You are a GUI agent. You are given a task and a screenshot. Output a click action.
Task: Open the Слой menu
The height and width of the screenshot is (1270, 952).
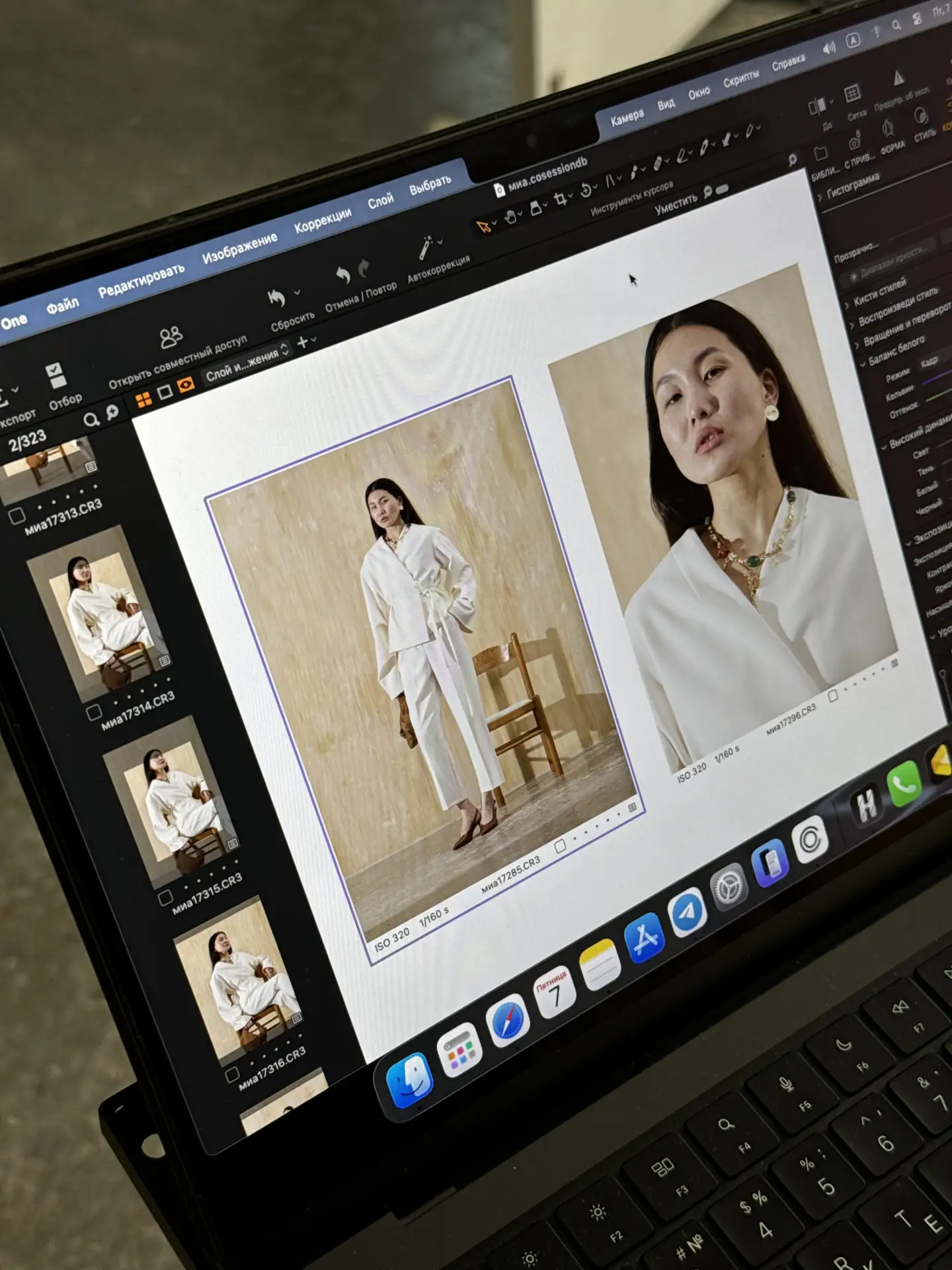pos(381,201)
